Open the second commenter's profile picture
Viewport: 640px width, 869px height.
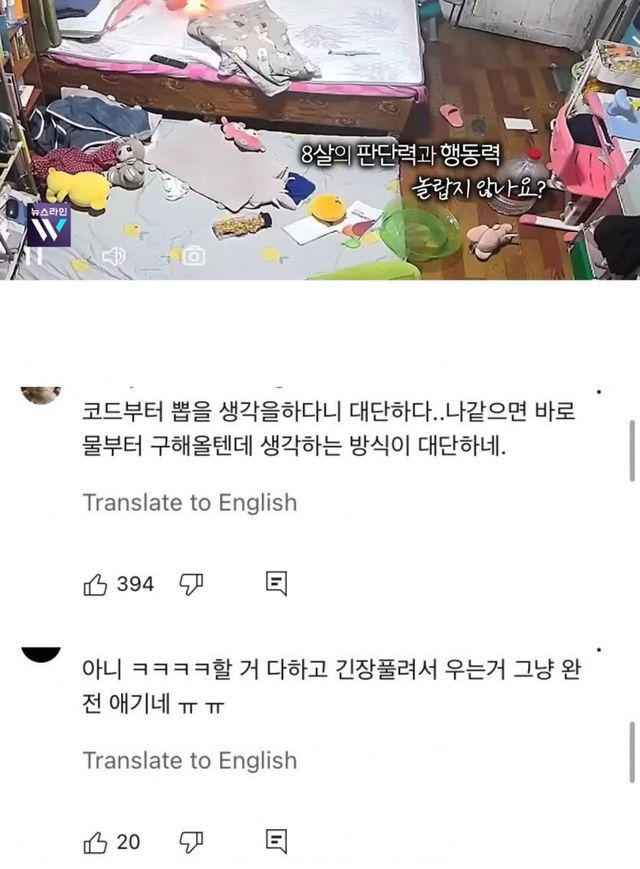tap(41, 654)
